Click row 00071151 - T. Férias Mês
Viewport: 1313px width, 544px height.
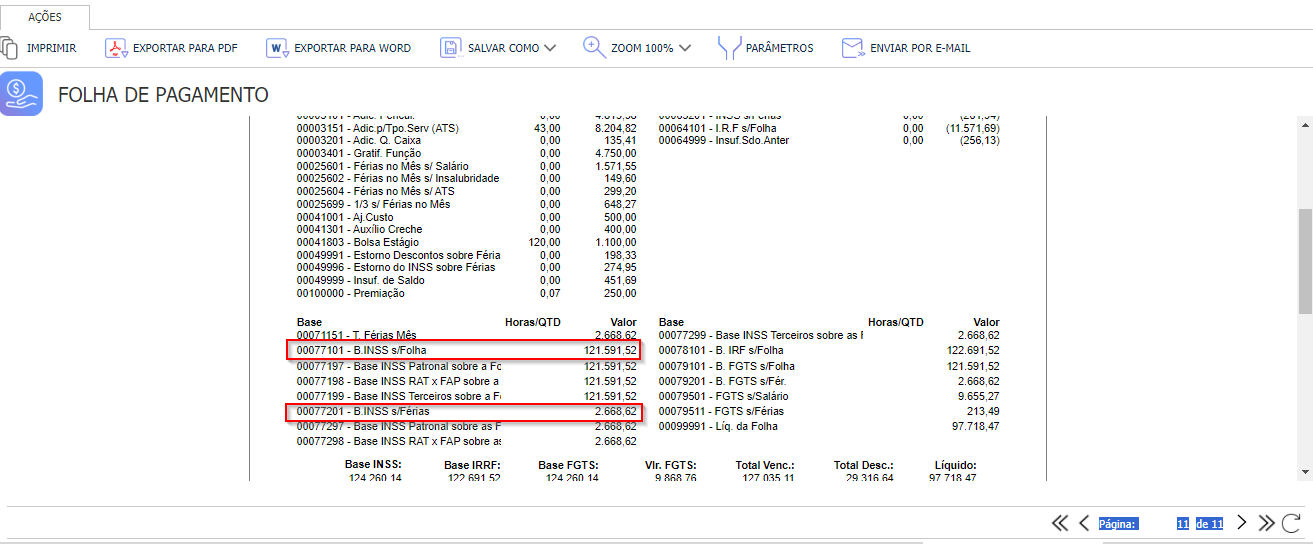(x=466, y=335)
